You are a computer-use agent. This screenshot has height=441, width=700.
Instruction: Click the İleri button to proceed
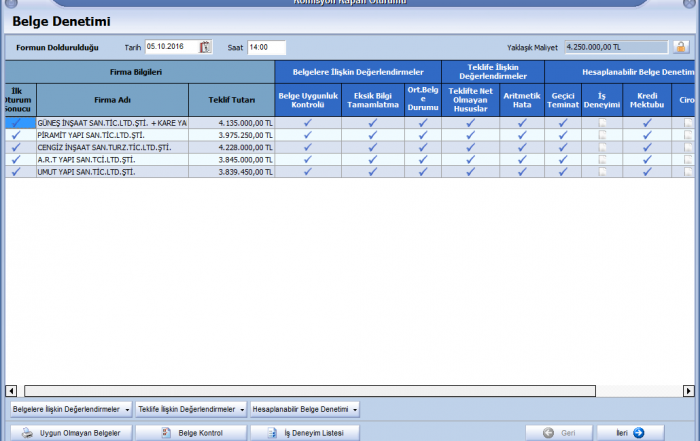click(x=629, y=433)
